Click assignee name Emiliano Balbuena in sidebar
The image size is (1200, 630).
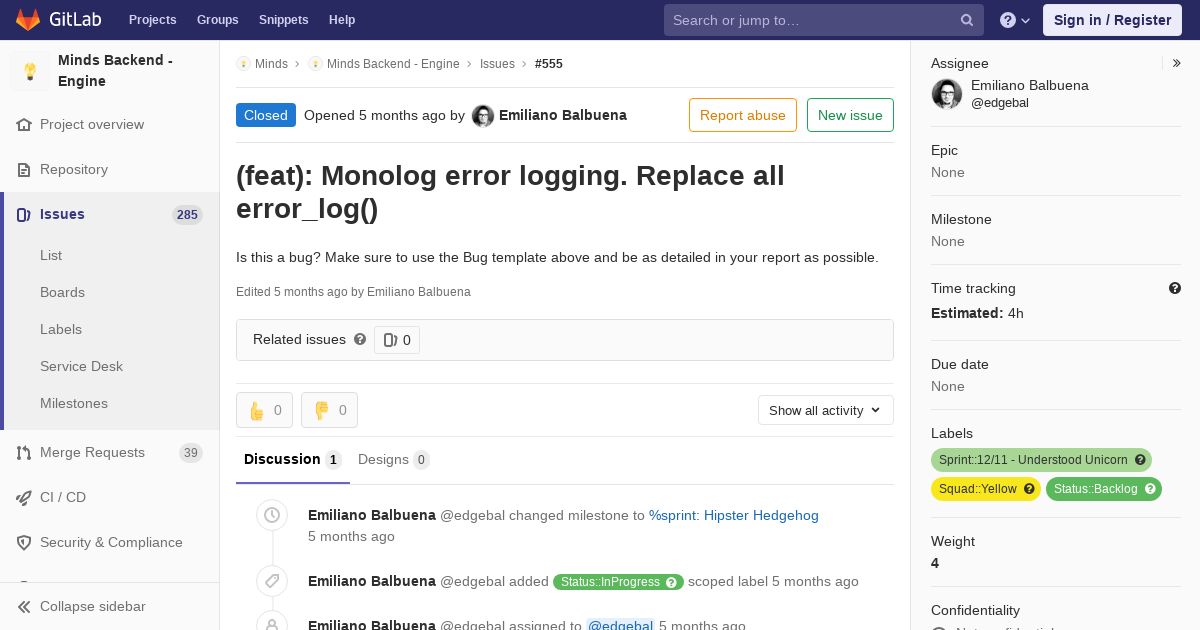[x=1030, y=86]
